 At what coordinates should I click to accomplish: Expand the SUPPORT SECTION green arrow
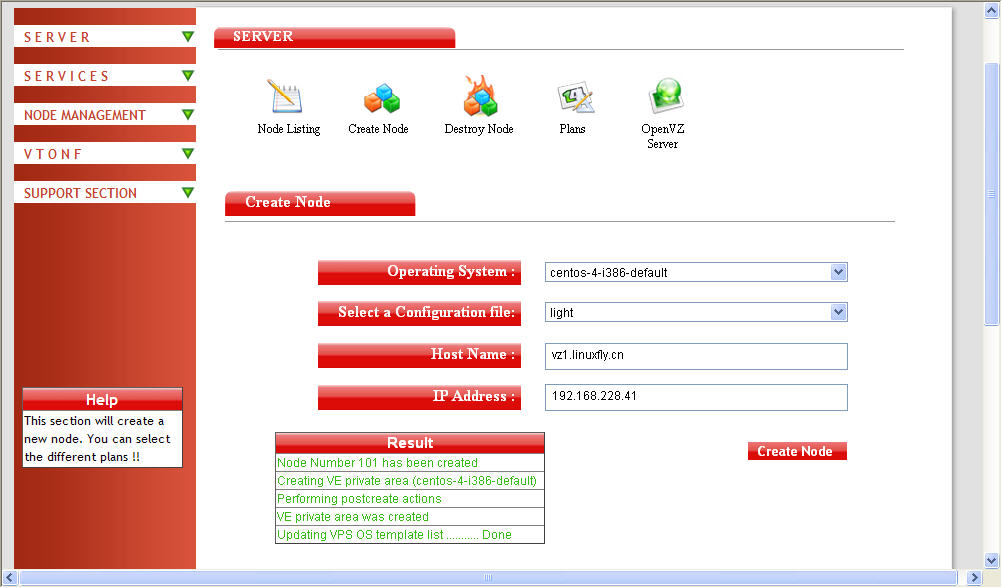(187, 193)
